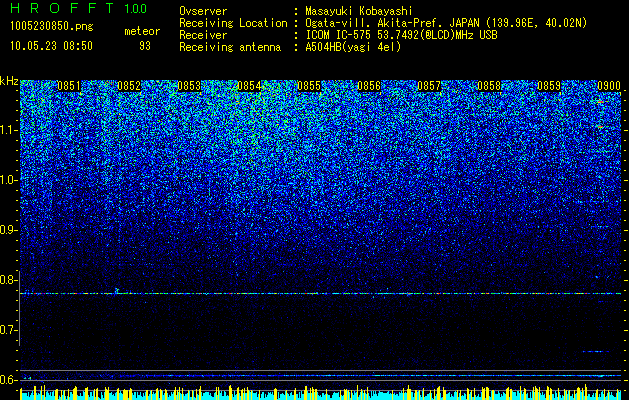Click the 0854 time marker
Viewport: 629px width, 400px height.
coord(249,86)
